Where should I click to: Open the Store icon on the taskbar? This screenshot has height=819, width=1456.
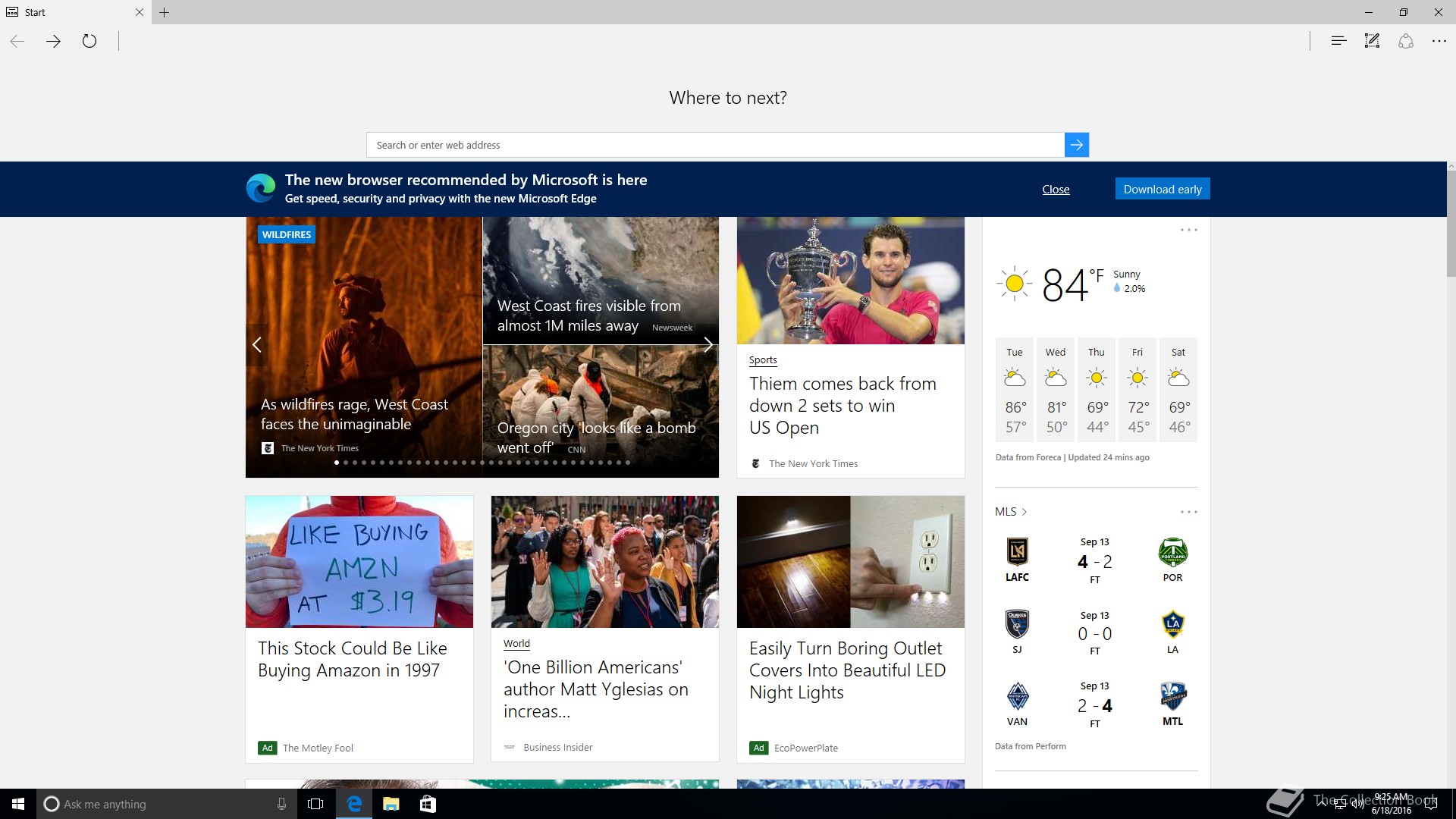tap(428, 804)
